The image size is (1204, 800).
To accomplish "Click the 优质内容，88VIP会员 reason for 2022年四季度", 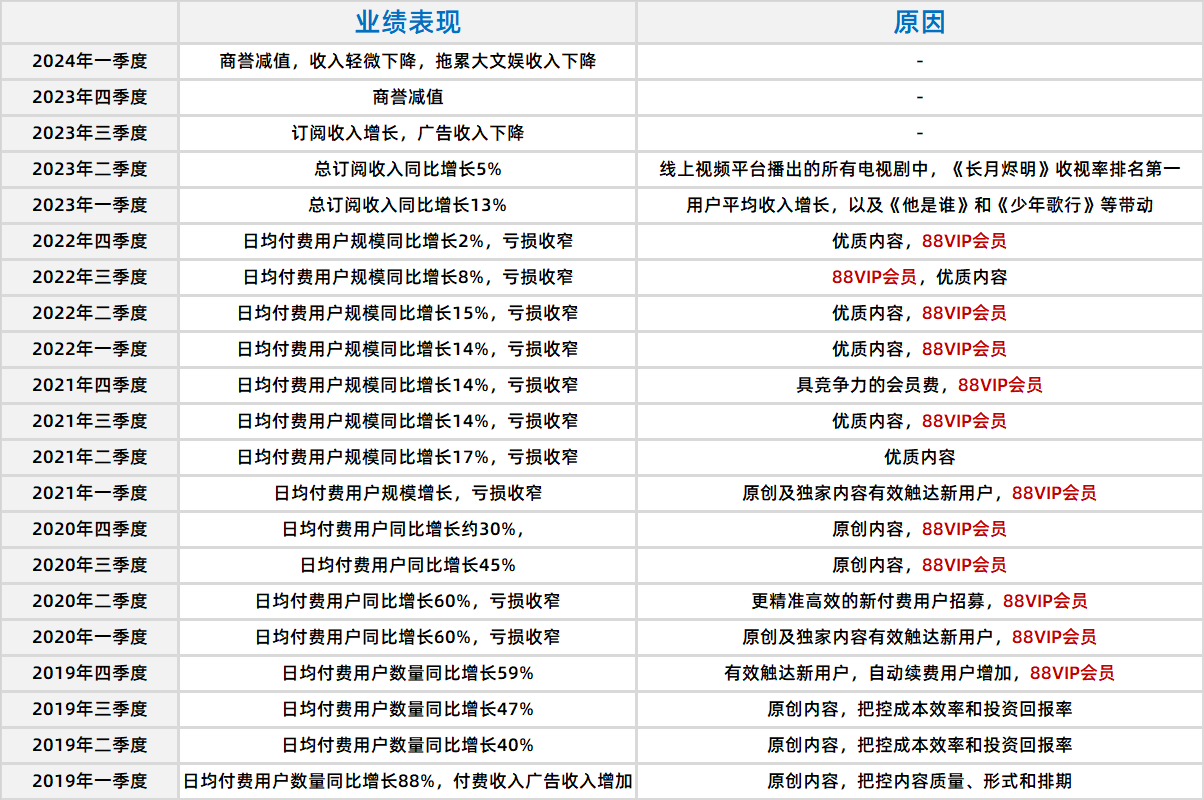I will [920, 241].
